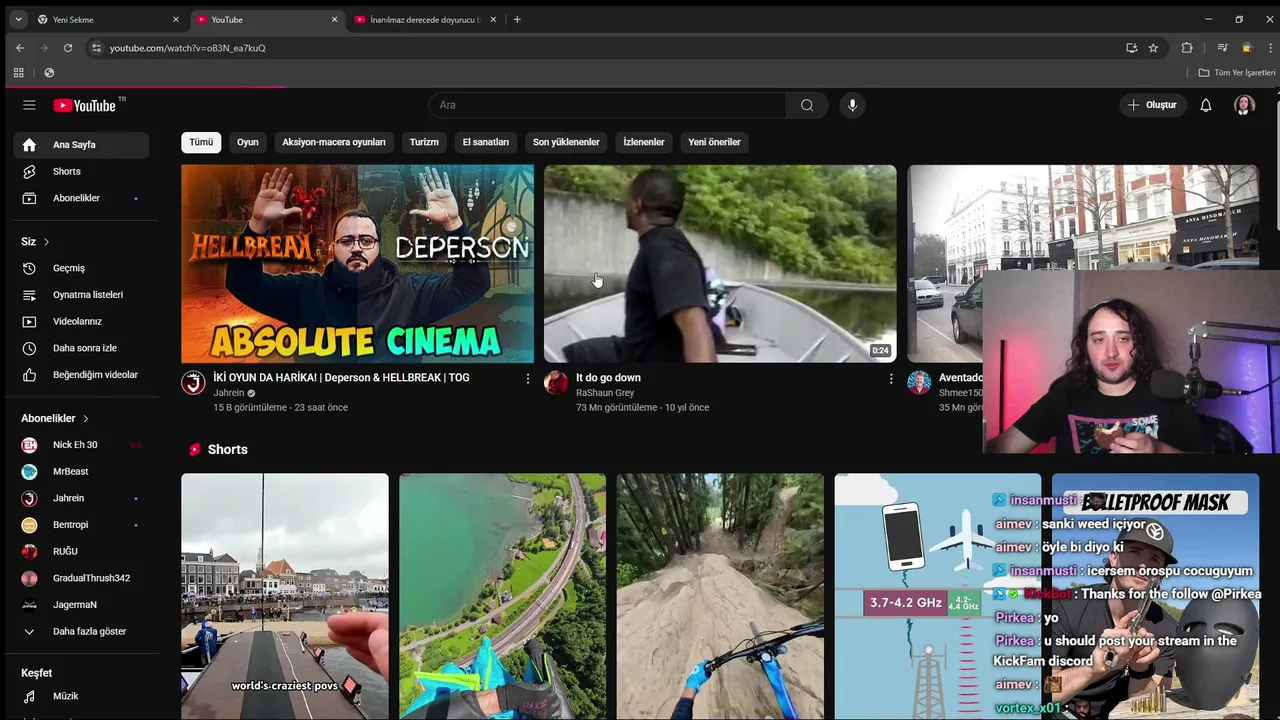Select the Tümü filter chip
Screen dimensions: 1280x720
tap(201, 142)
